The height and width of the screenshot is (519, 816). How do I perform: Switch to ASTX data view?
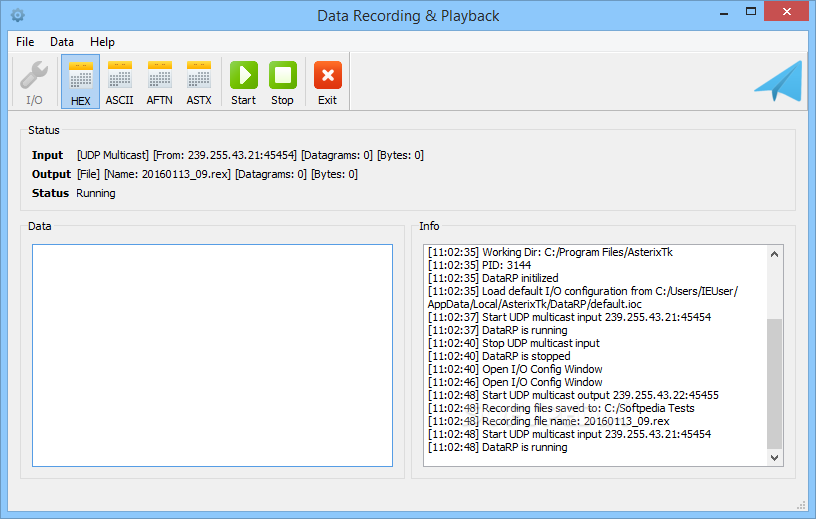(199, 82)
